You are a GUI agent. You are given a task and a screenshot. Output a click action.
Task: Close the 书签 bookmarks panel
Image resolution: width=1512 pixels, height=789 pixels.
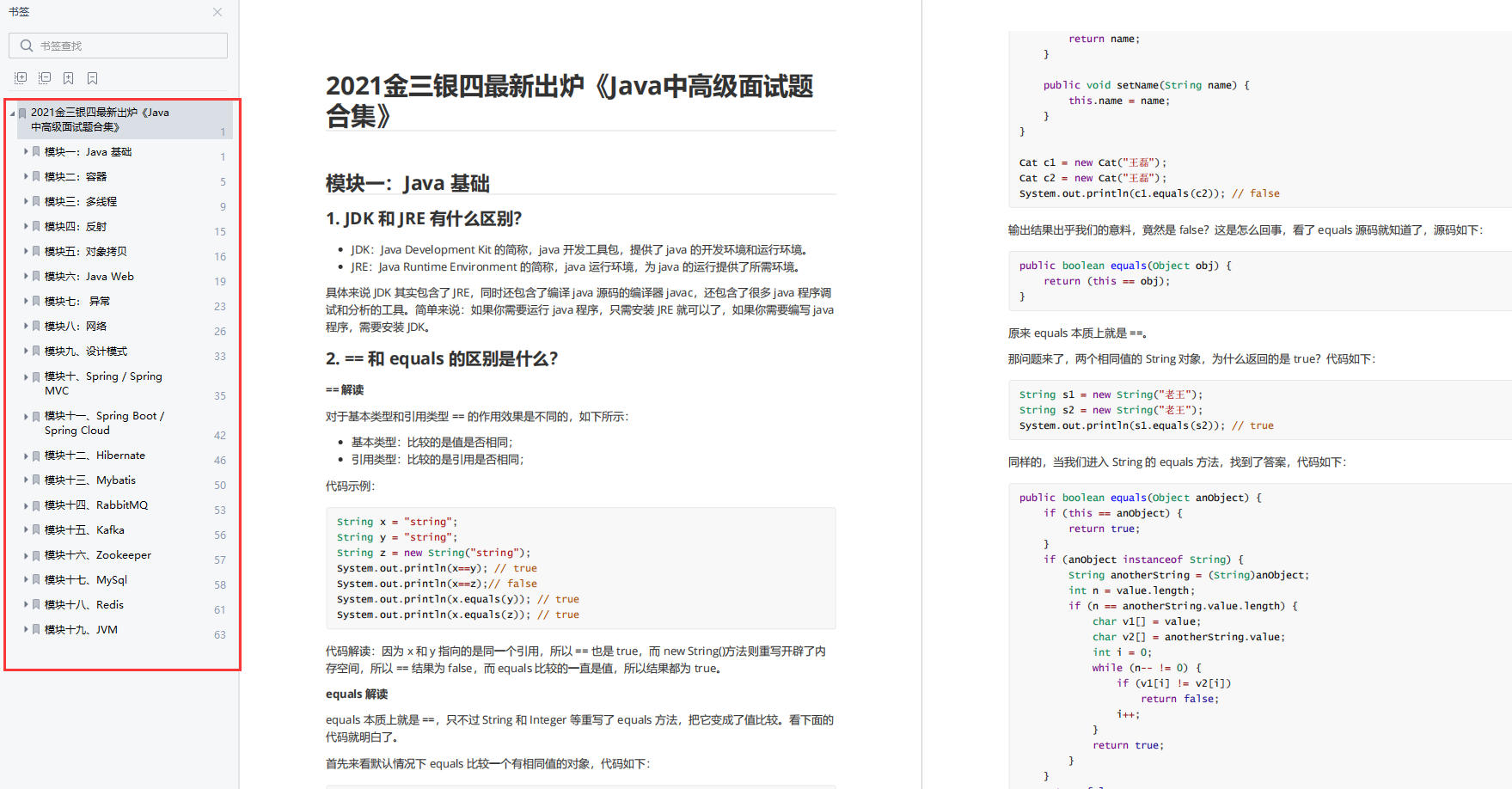tap(217, 12)
